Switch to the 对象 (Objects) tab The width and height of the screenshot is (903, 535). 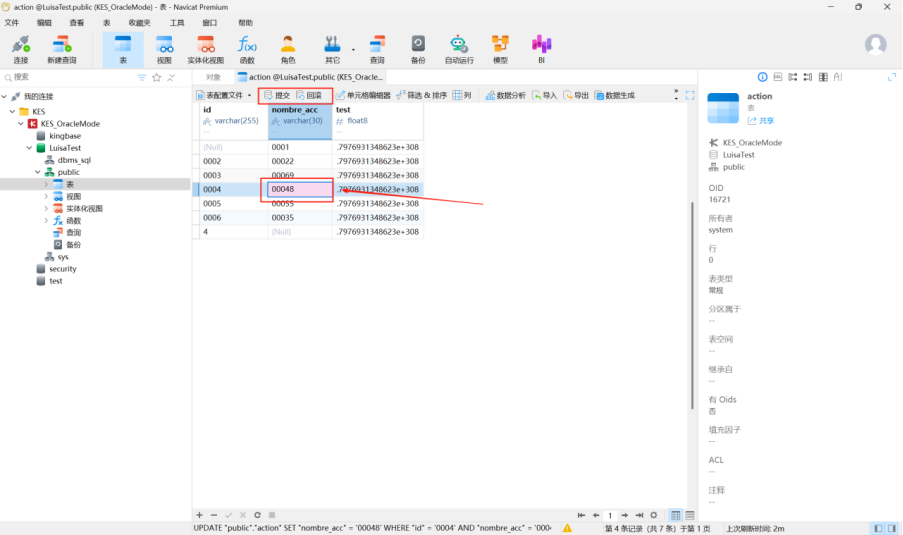click(213, 76)
